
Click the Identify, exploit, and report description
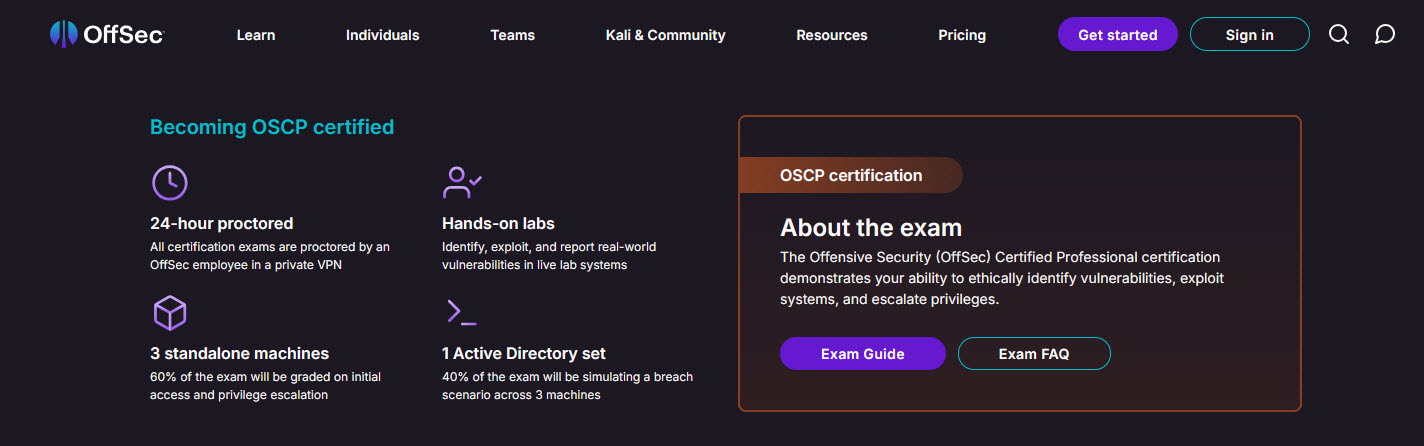click(x=549, y=255)
